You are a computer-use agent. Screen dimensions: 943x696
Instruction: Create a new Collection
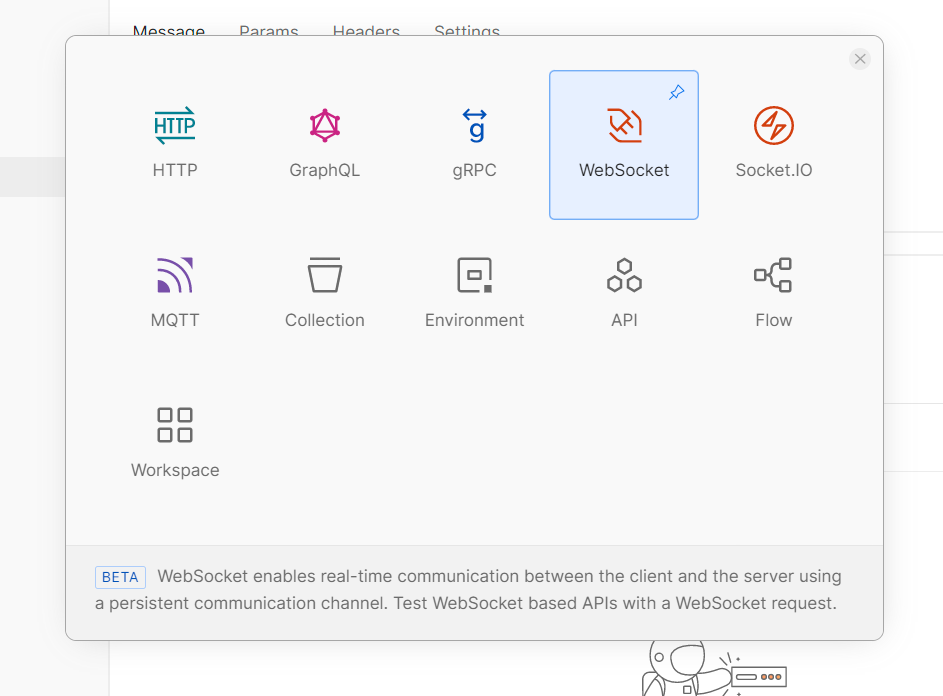[325, 295]
